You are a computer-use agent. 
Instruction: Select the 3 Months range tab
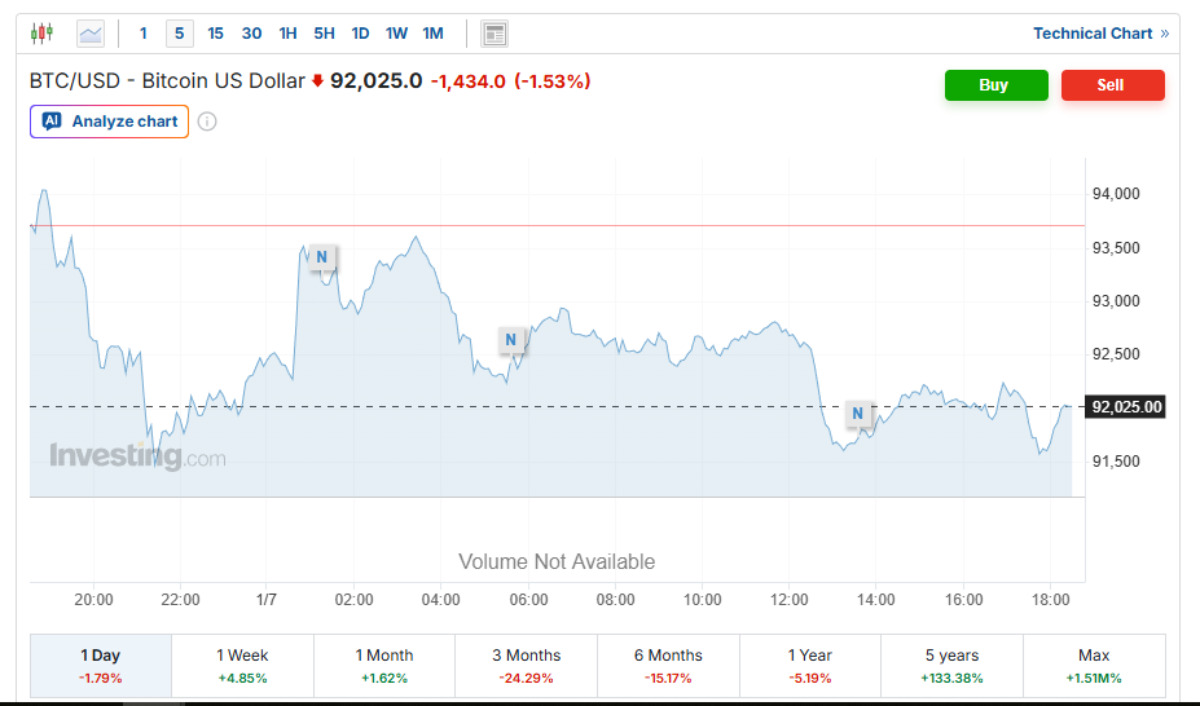(x=526, y=665)
